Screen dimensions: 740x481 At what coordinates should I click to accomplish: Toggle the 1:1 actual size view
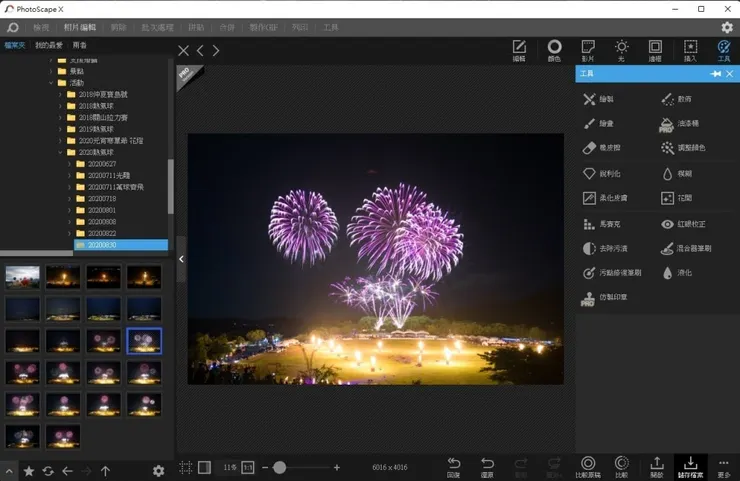click(x=247, y=467)
